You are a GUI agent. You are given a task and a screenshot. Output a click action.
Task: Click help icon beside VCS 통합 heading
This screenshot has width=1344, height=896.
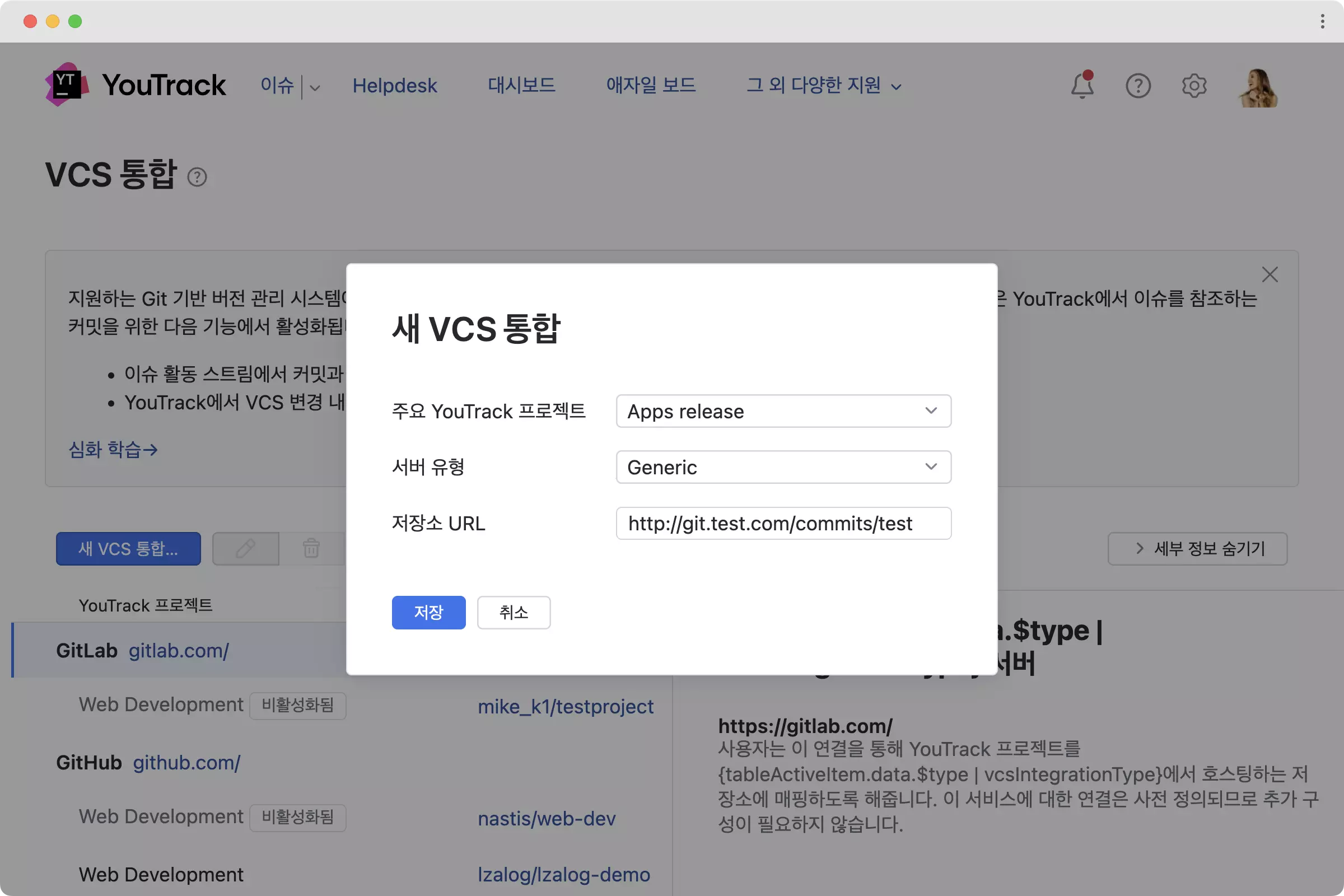197,177
